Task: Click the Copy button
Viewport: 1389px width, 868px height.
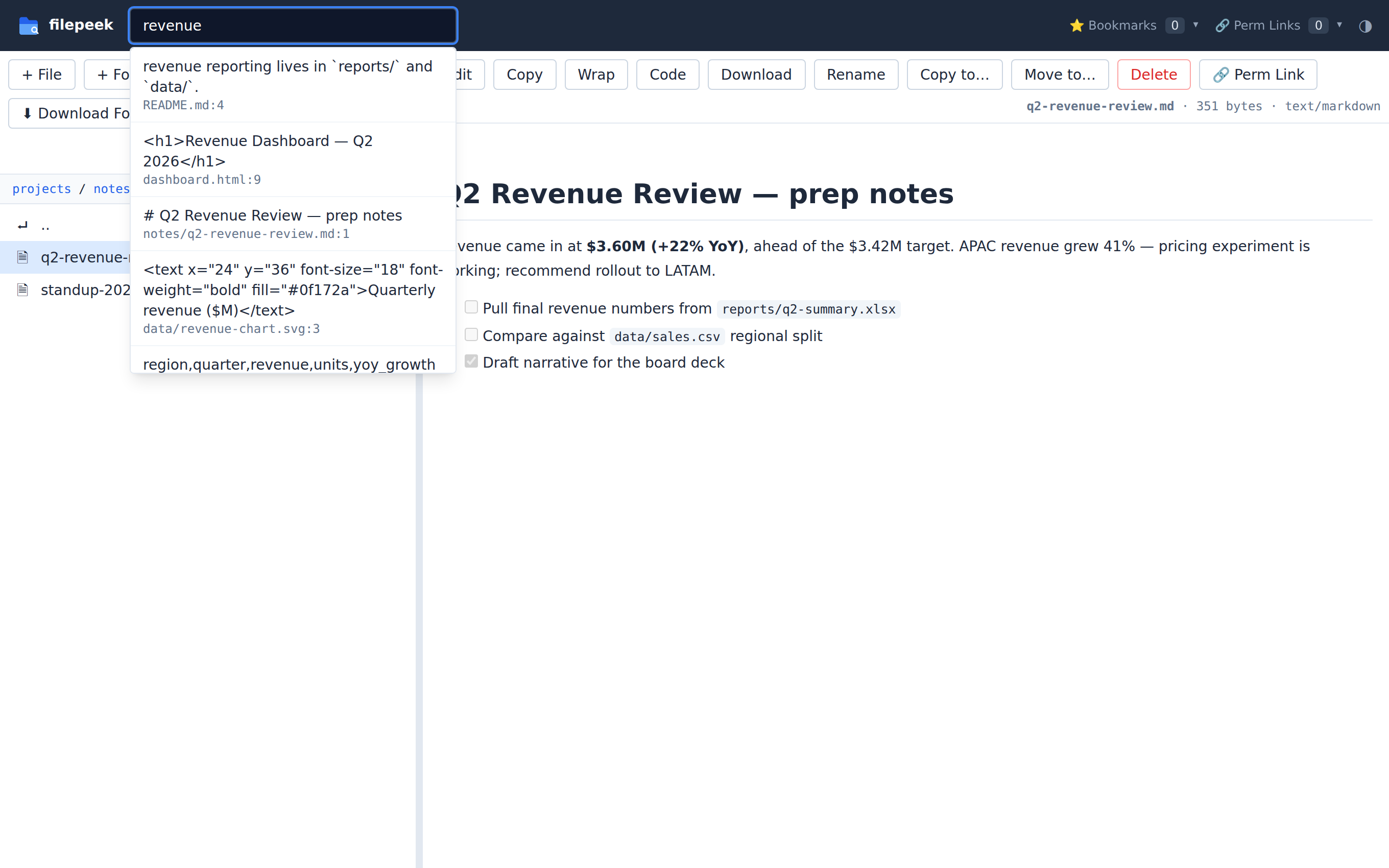Action: (524, 75)
